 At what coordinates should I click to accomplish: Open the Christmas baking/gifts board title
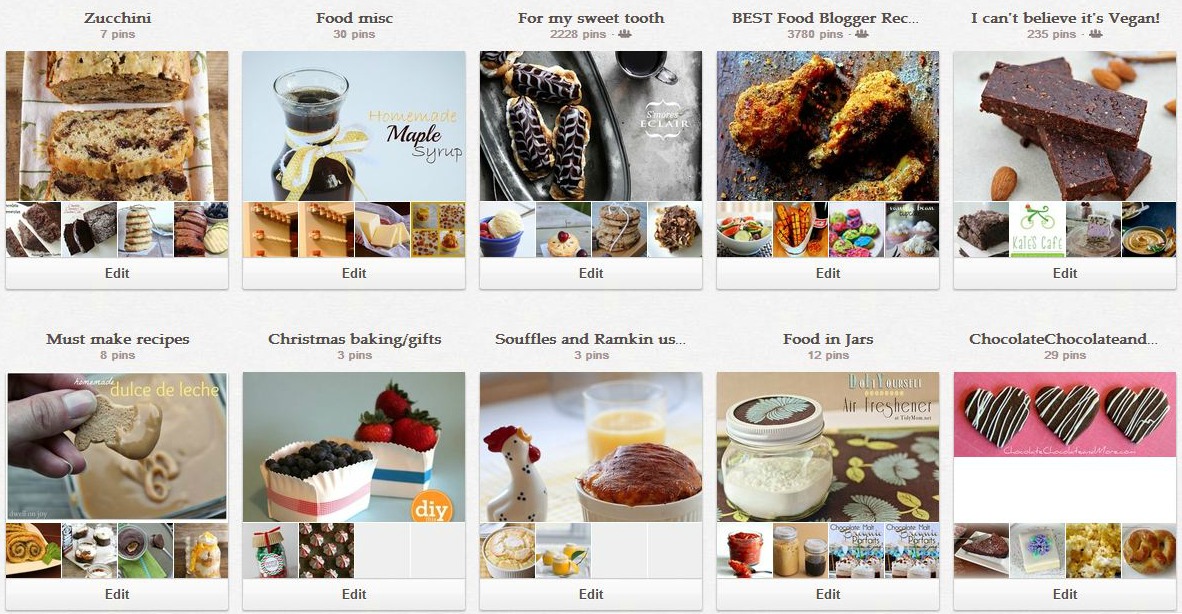(x=354, y=339)
